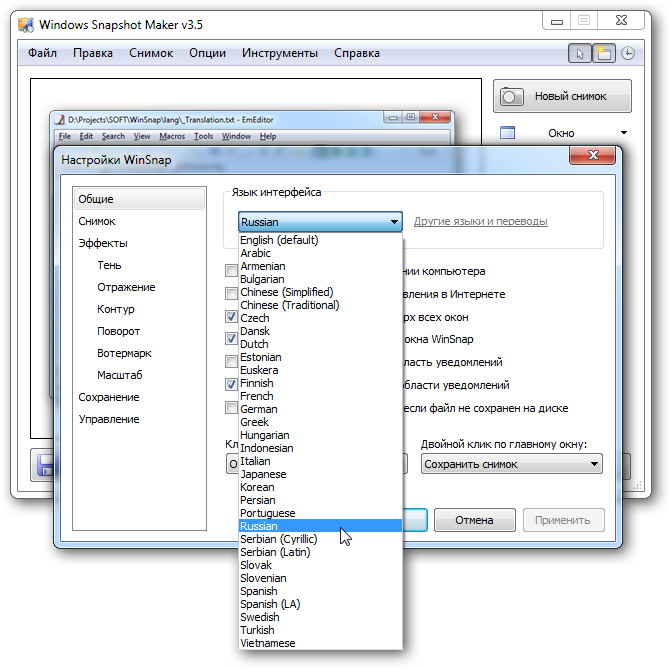670x668 pixels.
Task: Choose Greek from language list
Action: 320,422
